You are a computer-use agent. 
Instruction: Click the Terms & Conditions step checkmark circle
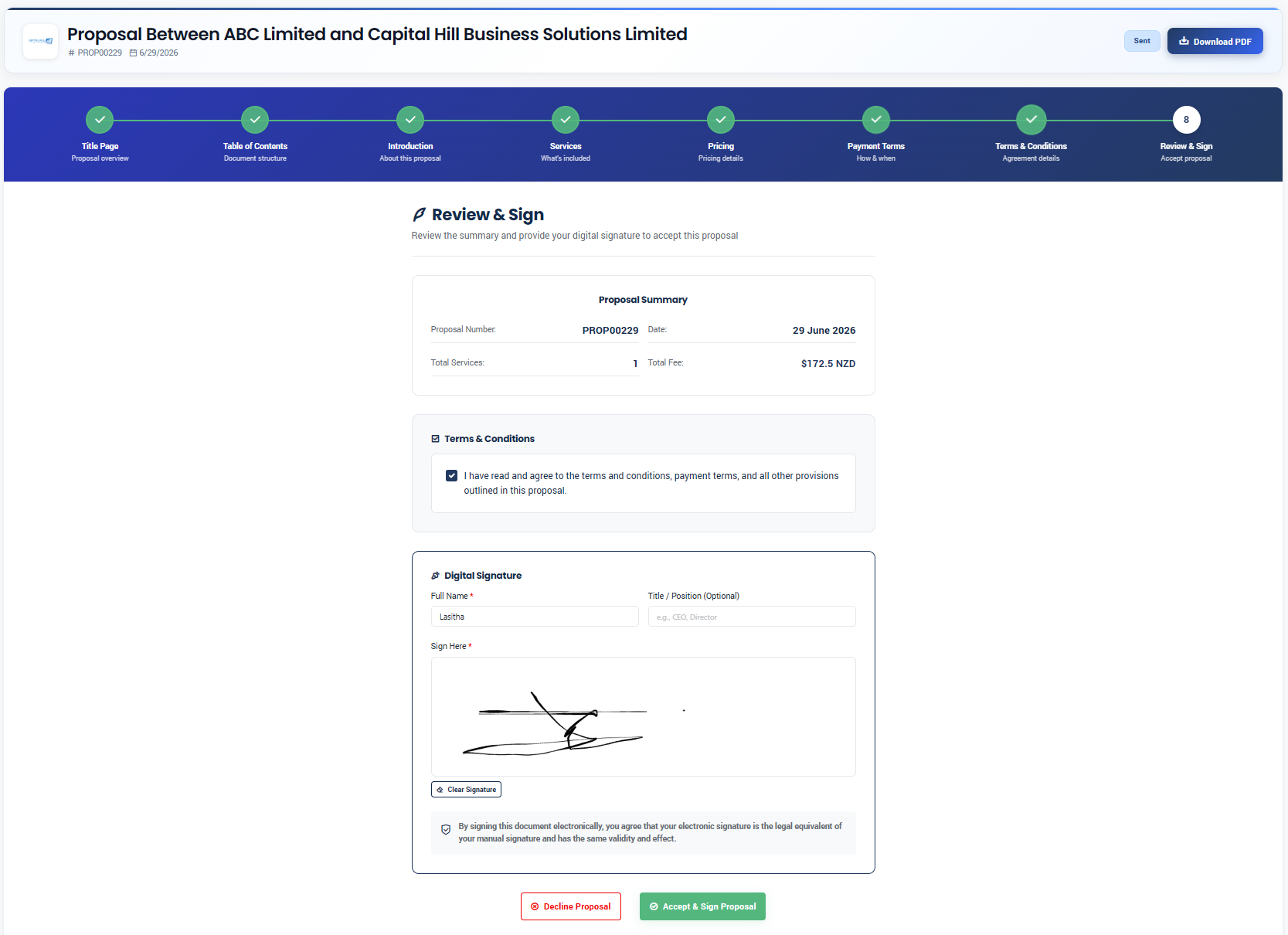pos(1031,120)
